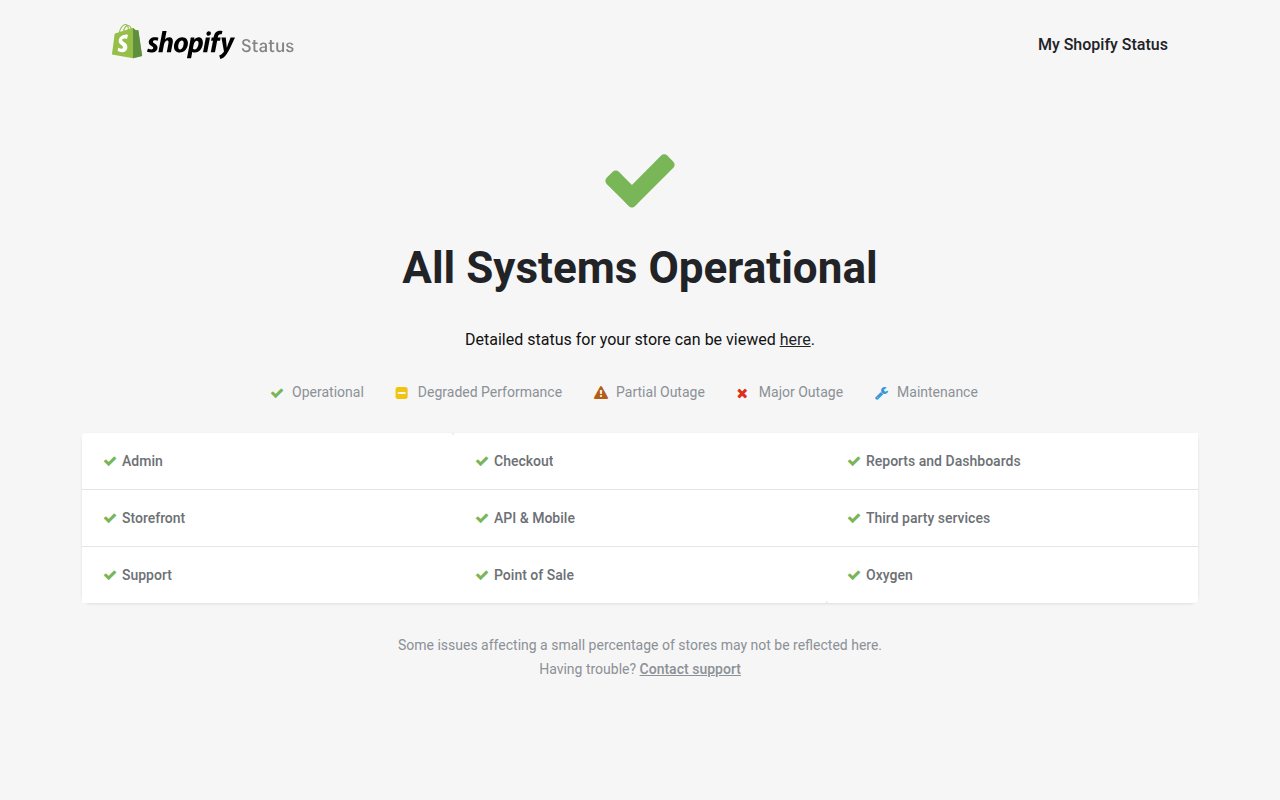Click the orange Partial Outage triangle icon
This screenshot has width=1280, height=800.
(601, 393)
